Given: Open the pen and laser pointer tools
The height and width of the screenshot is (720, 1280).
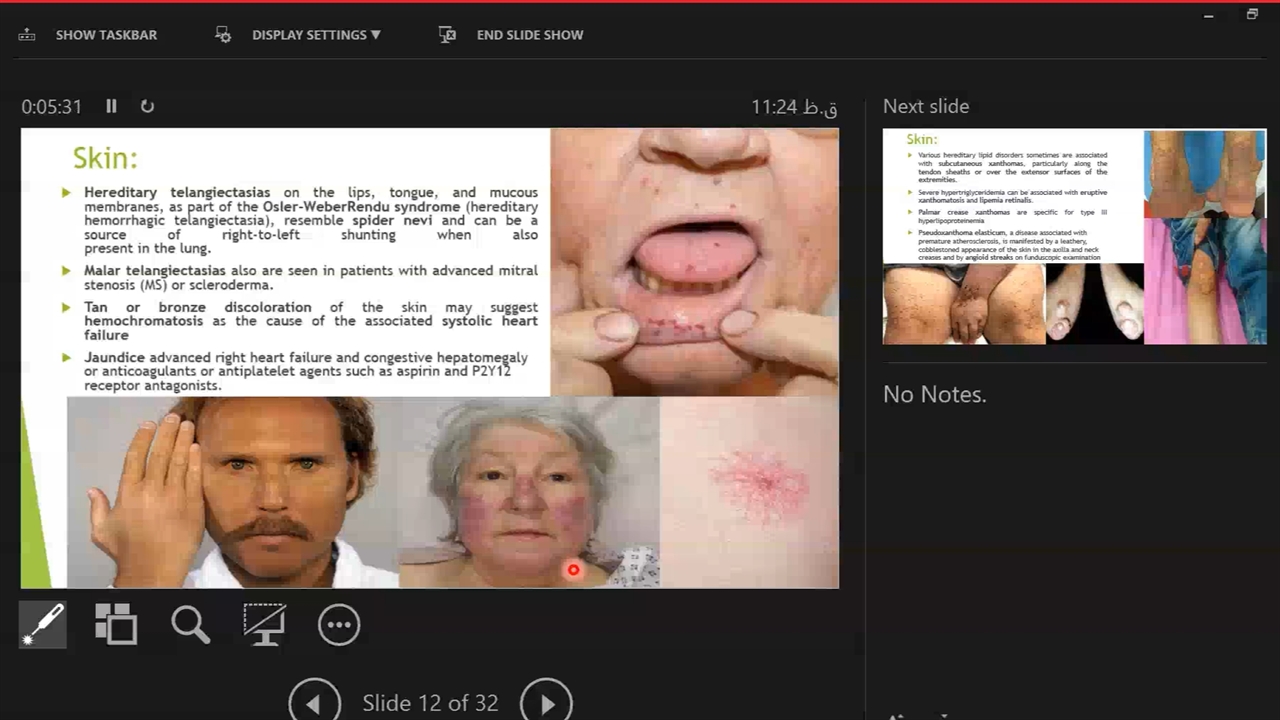Looking at the screenshot, I should pos(42,625).
